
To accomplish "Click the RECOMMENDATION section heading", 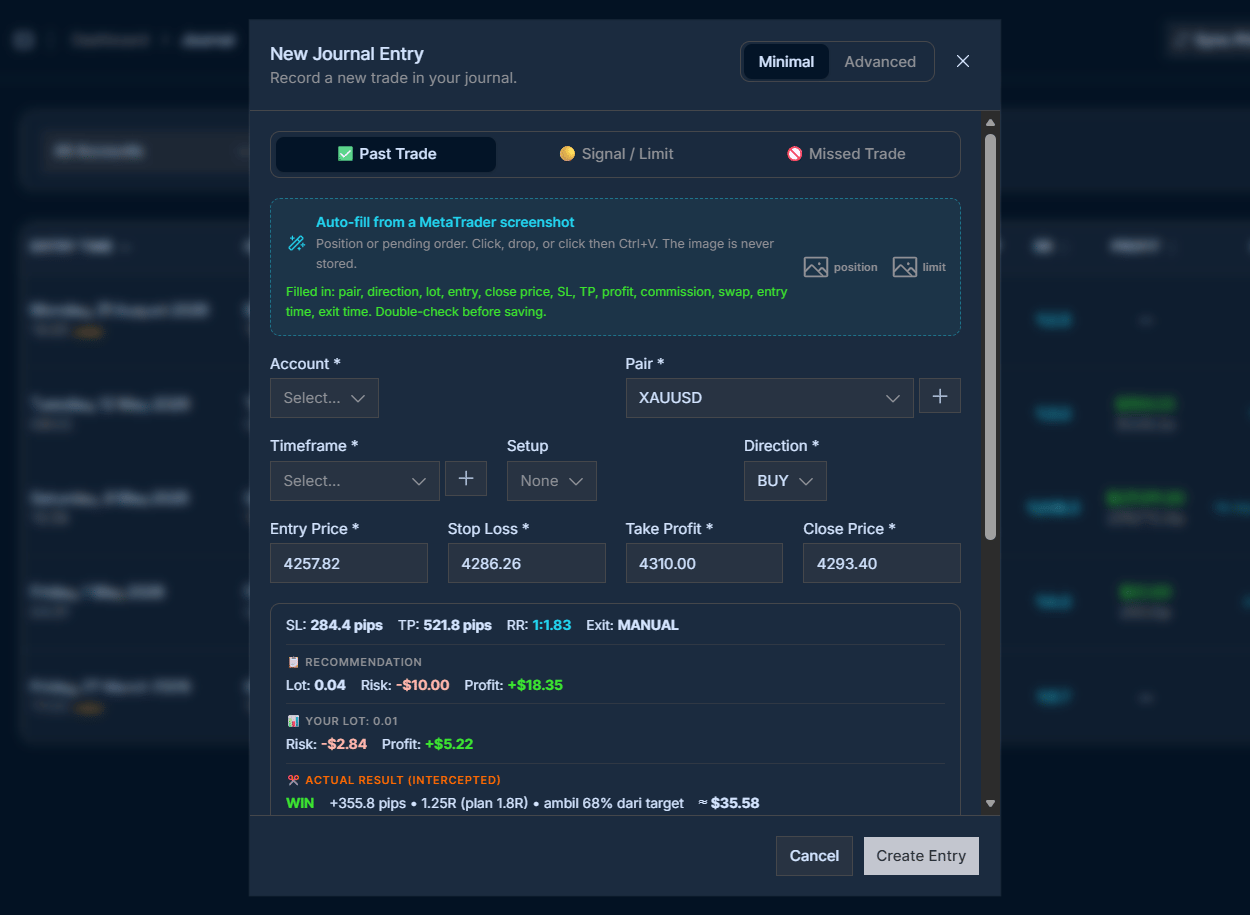I will click(x=363, y=662).
